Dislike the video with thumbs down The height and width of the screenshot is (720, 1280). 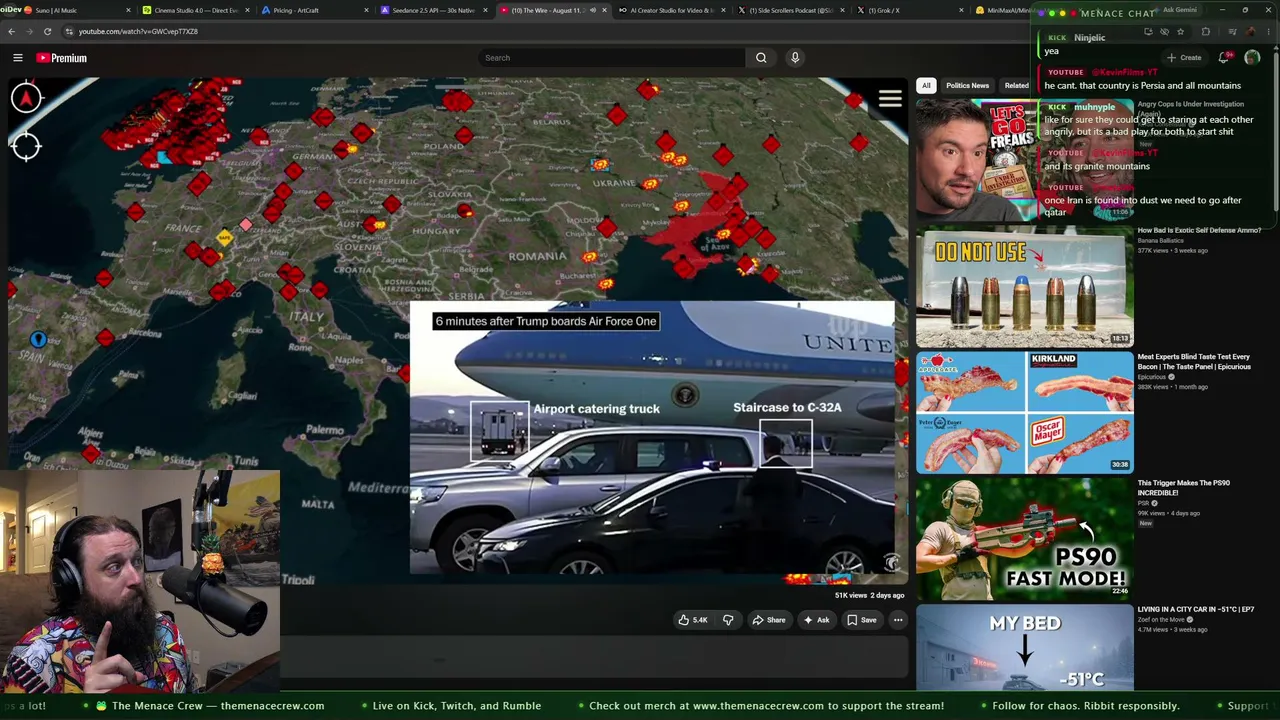pos(728,620)
